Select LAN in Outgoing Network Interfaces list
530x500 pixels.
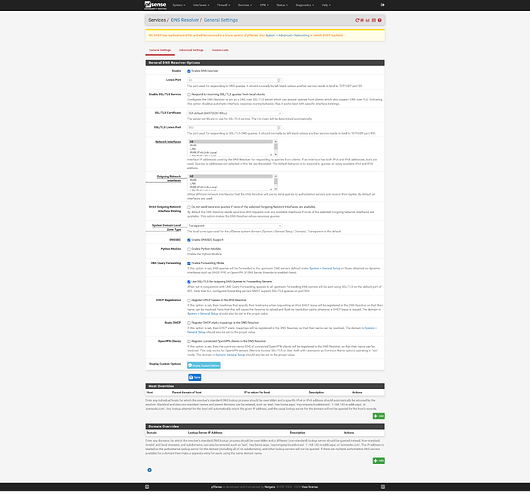pos(231,184)
